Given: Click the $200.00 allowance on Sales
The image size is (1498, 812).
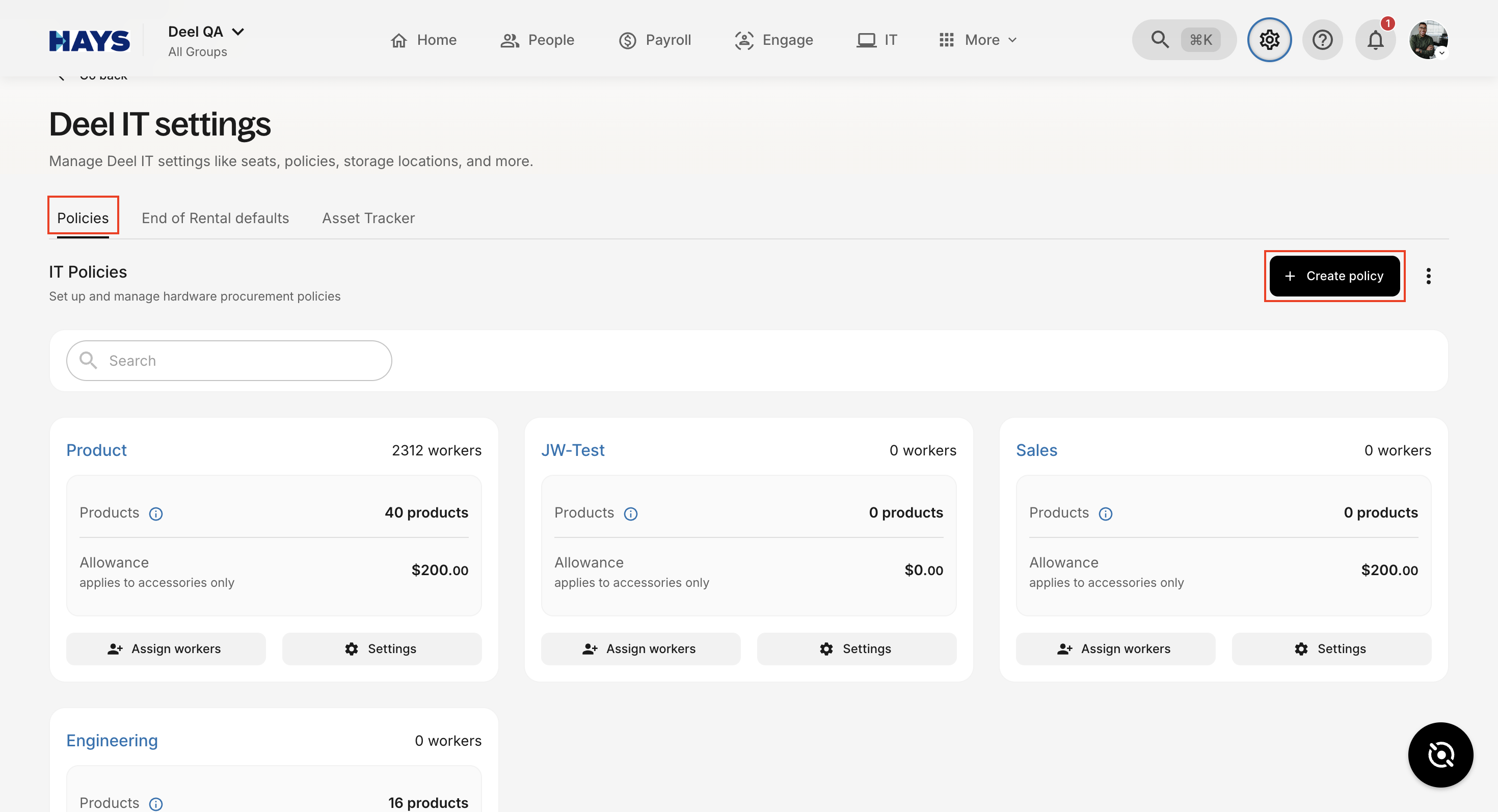Looking at the screenshot, I should (x=1389, y=570).
